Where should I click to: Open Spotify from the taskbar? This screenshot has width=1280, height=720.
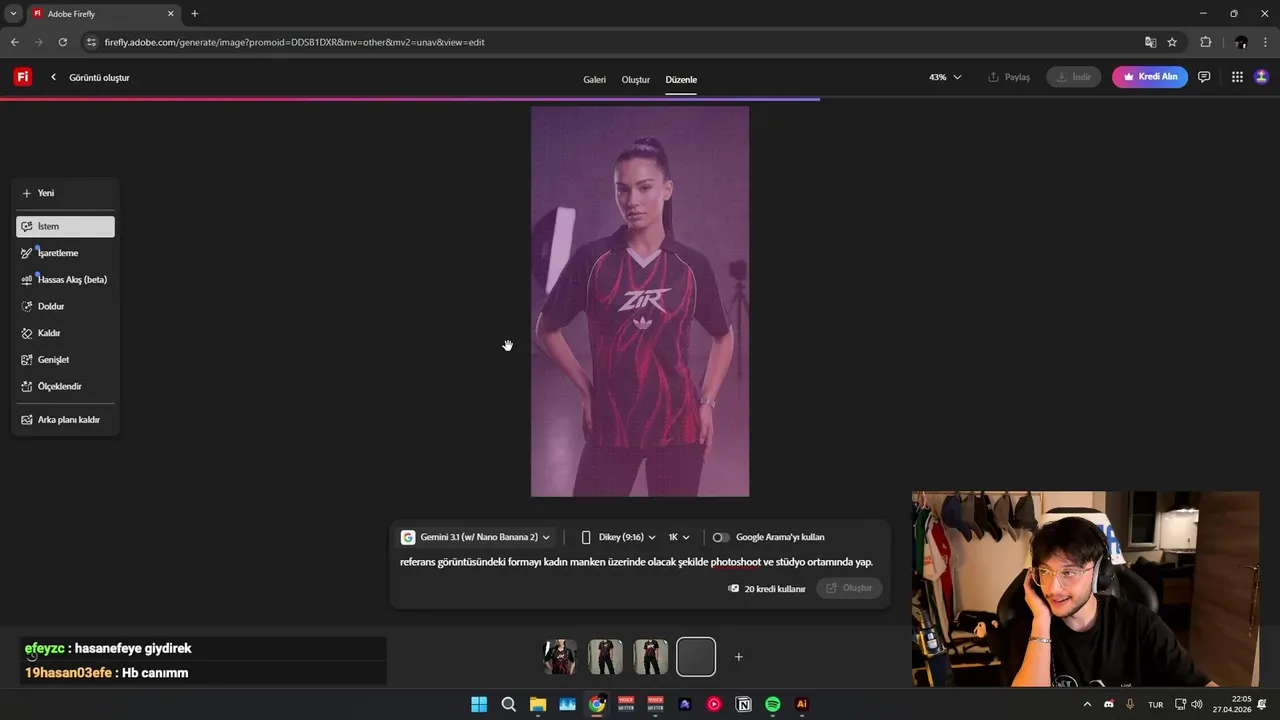[x=773, y=704]
